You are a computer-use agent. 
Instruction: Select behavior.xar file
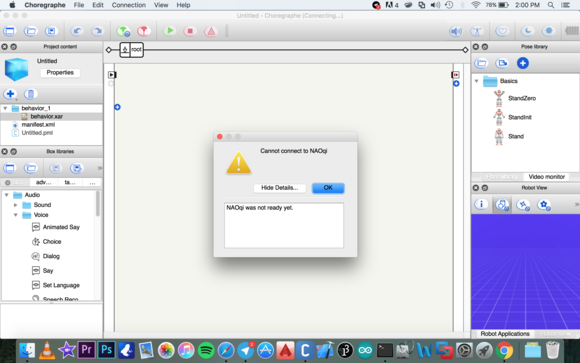(47, 116)
